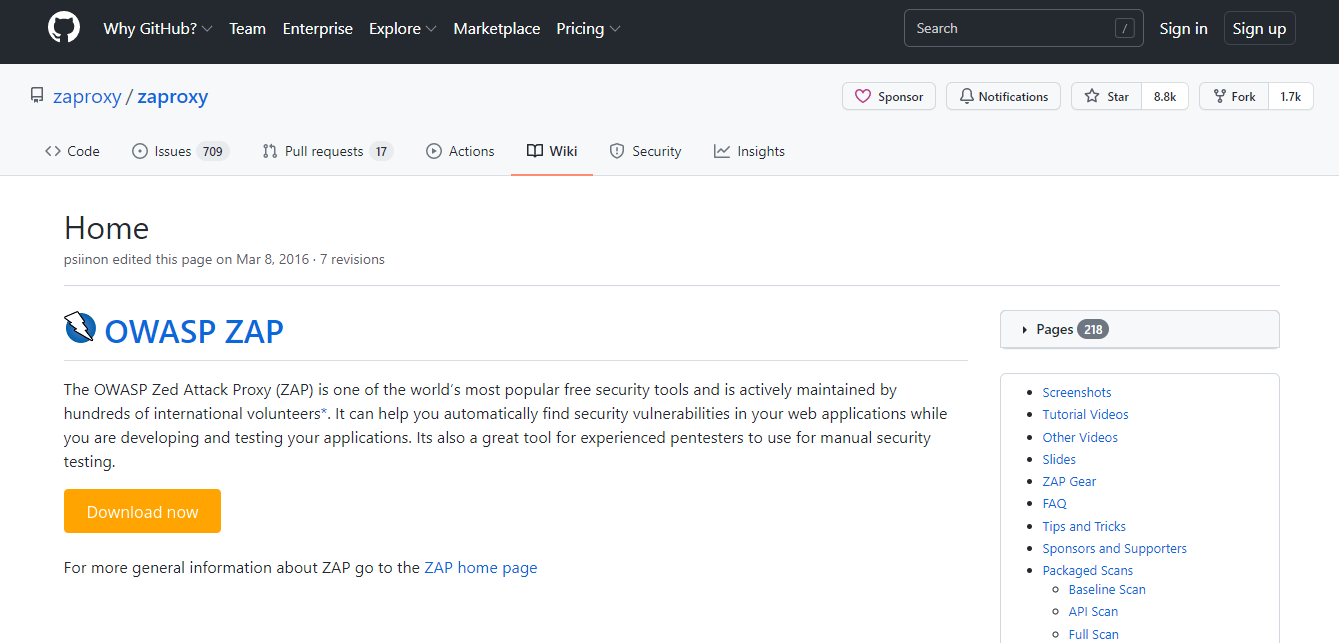This screenshot has height=643, width=1339.
Task: Open the Screenshots wiki link
Action: (1077, 392)
